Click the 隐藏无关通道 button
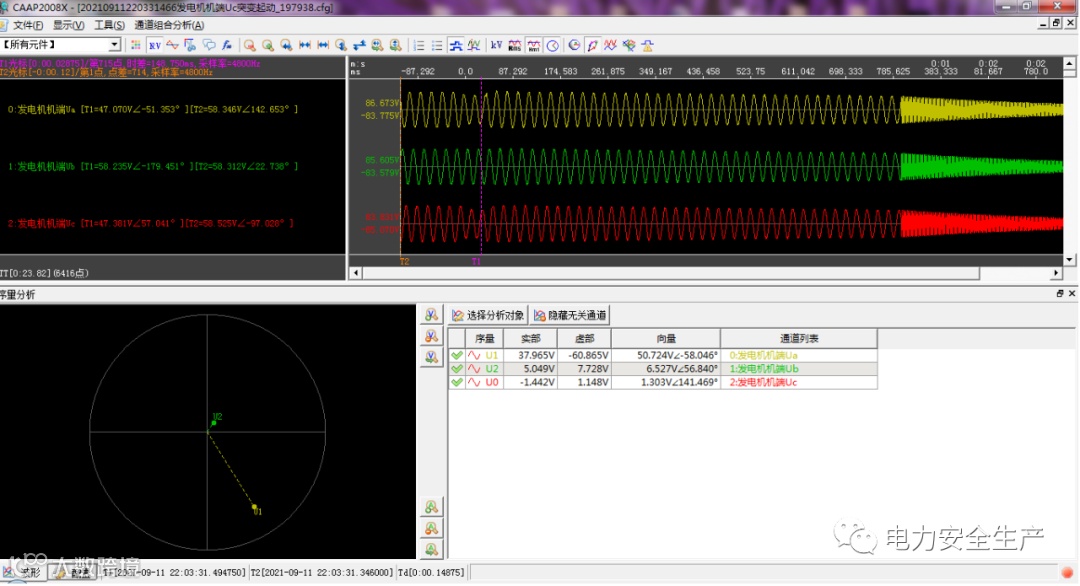 pos(570,315)
